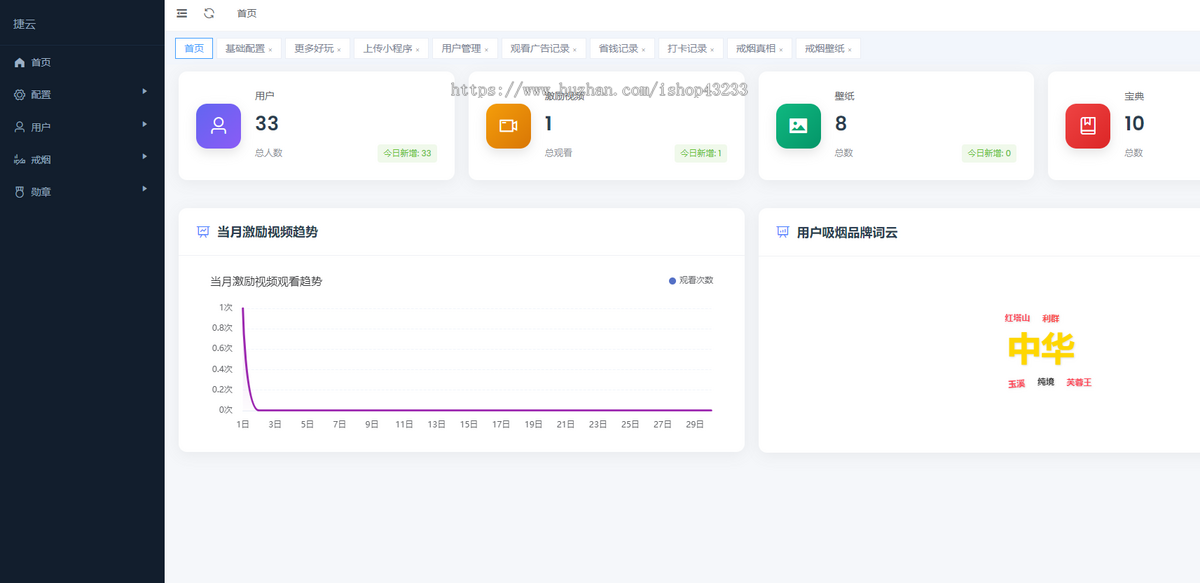
Task: Select 中华 in the word cloud
Action: pos(1041,349)
